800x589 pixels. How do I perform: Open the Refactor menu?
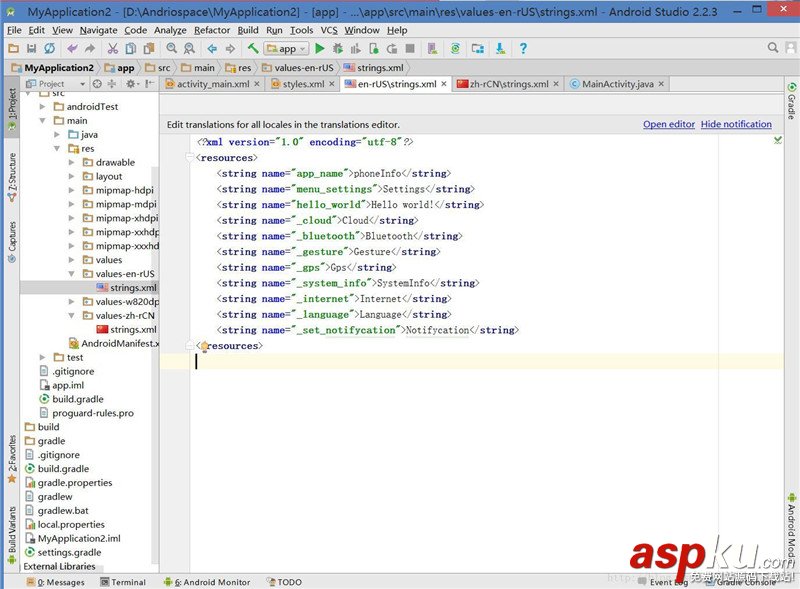pyautogui.click(x=212, y=30)
